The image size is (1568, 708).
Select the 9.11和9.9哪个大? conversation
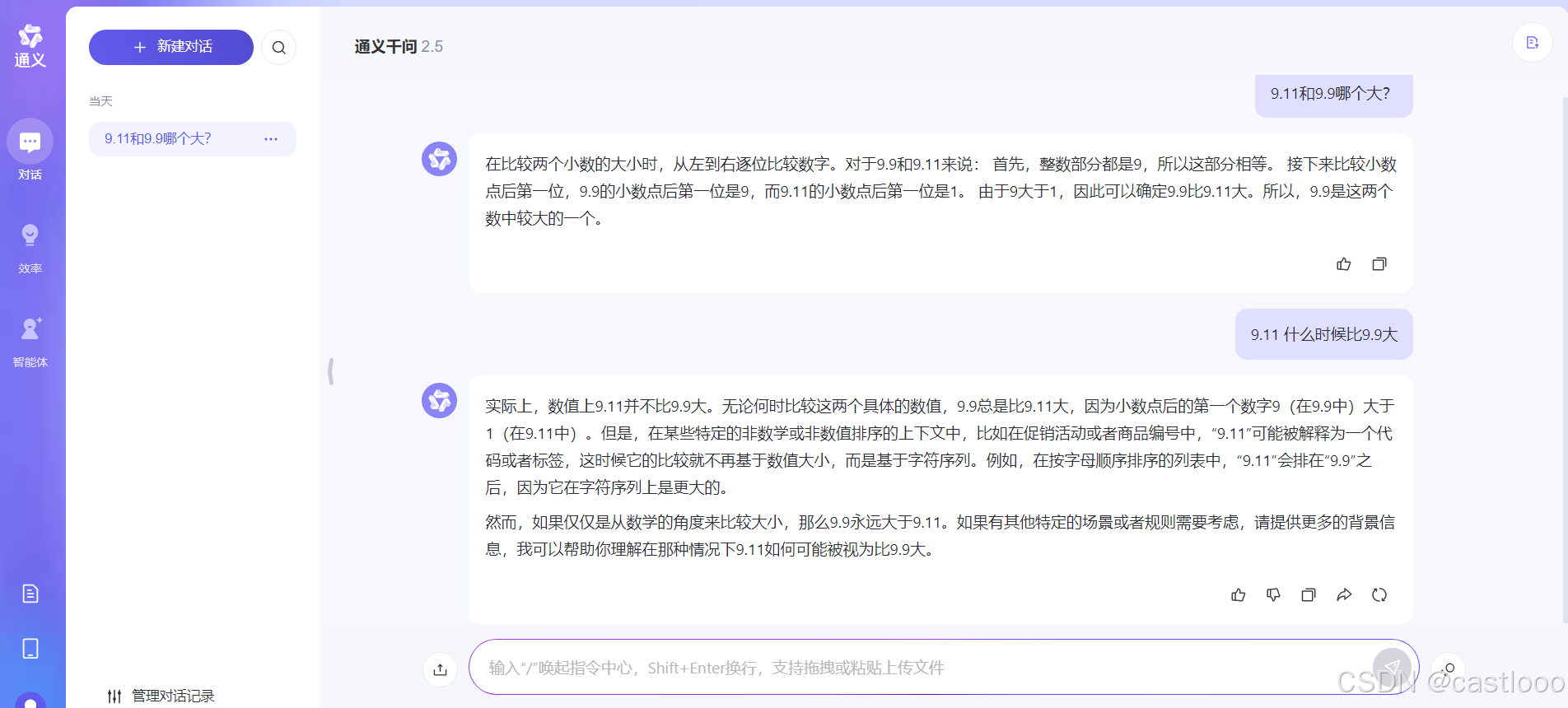tap(193, 139)
